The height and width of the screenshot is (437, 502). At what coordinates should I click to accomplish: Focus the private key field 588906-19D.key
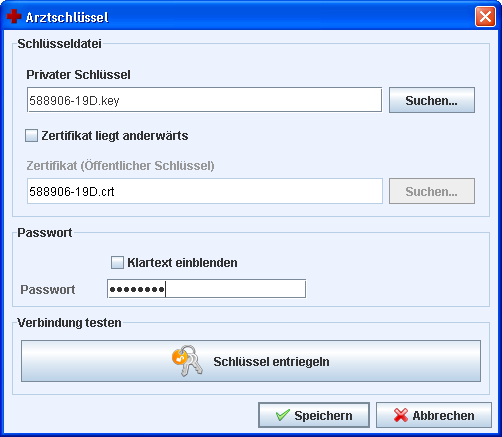click(204, 100)
